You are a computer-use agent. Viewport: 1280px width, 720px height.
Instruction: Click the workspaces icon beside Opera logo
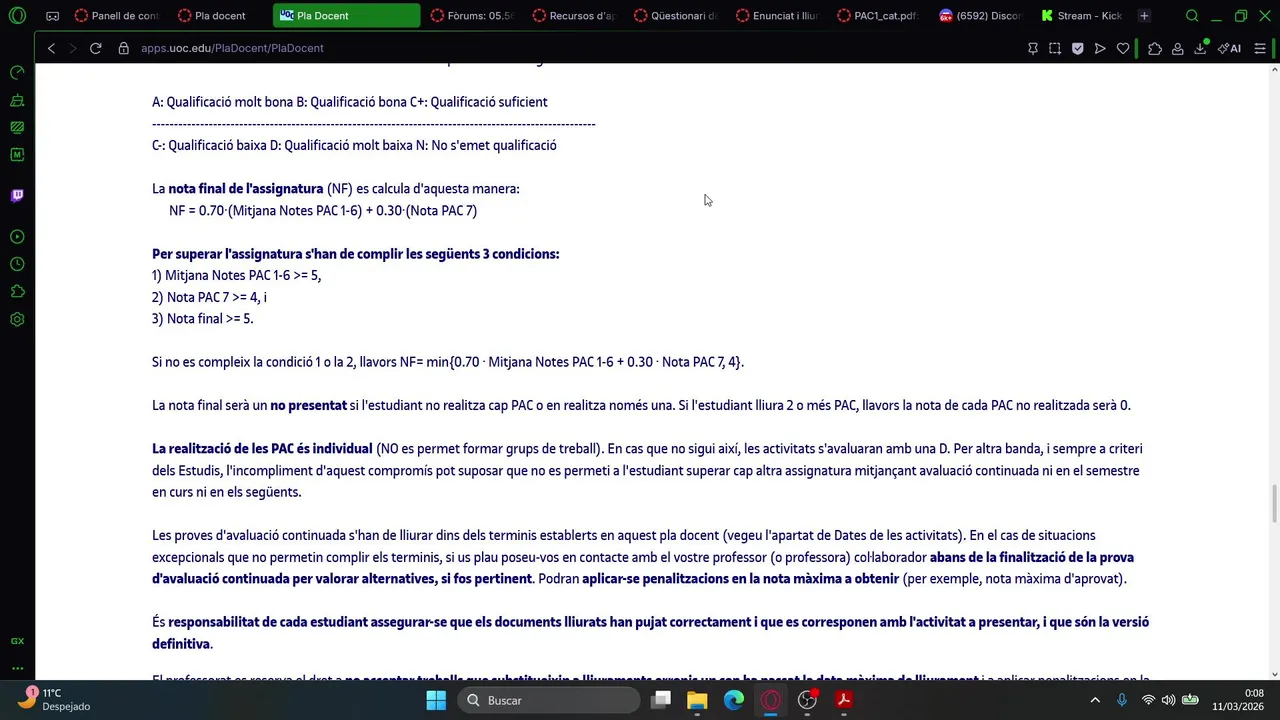[x=52, y=16]
